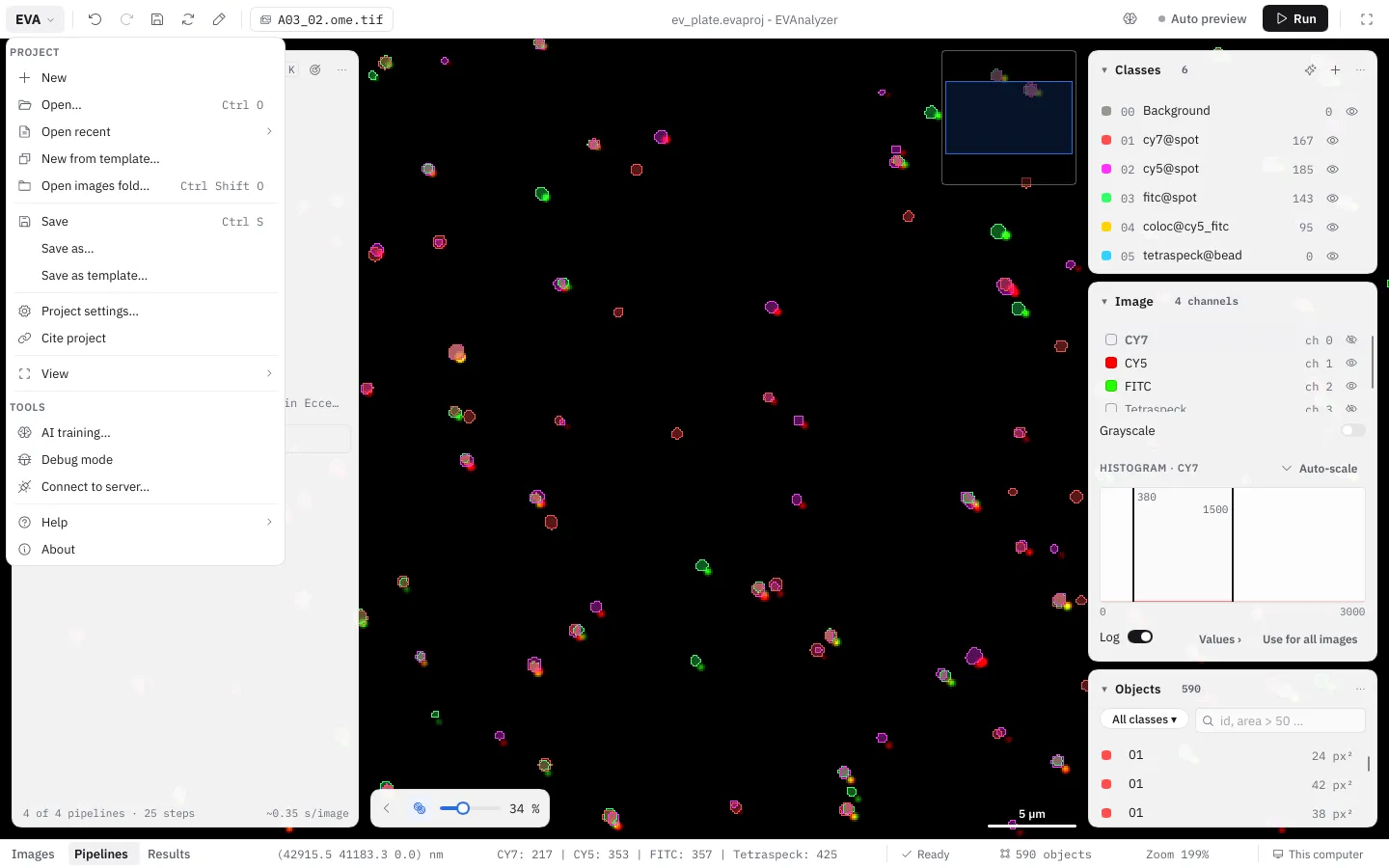The height and width of the screenshot is (868, 1389).
Task: Collapse the Classes panel triangle
Action: click(x=1104, y=70)
